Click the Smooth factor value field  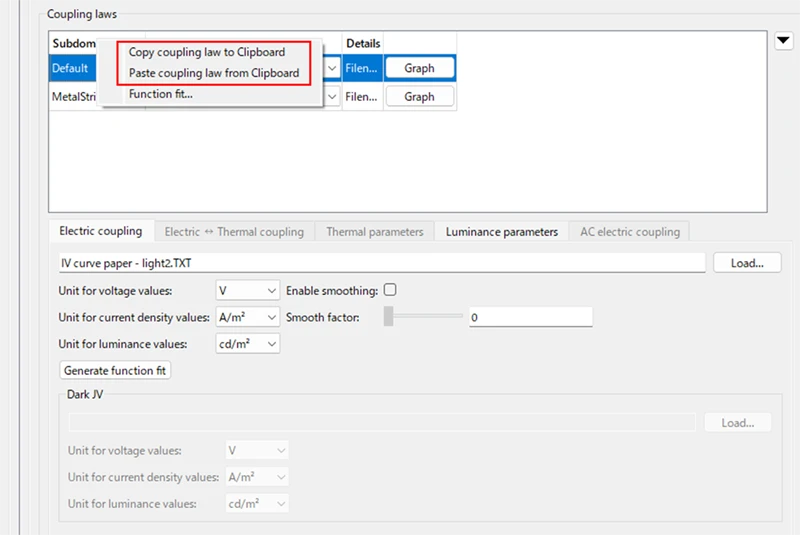tap(531, 317)
